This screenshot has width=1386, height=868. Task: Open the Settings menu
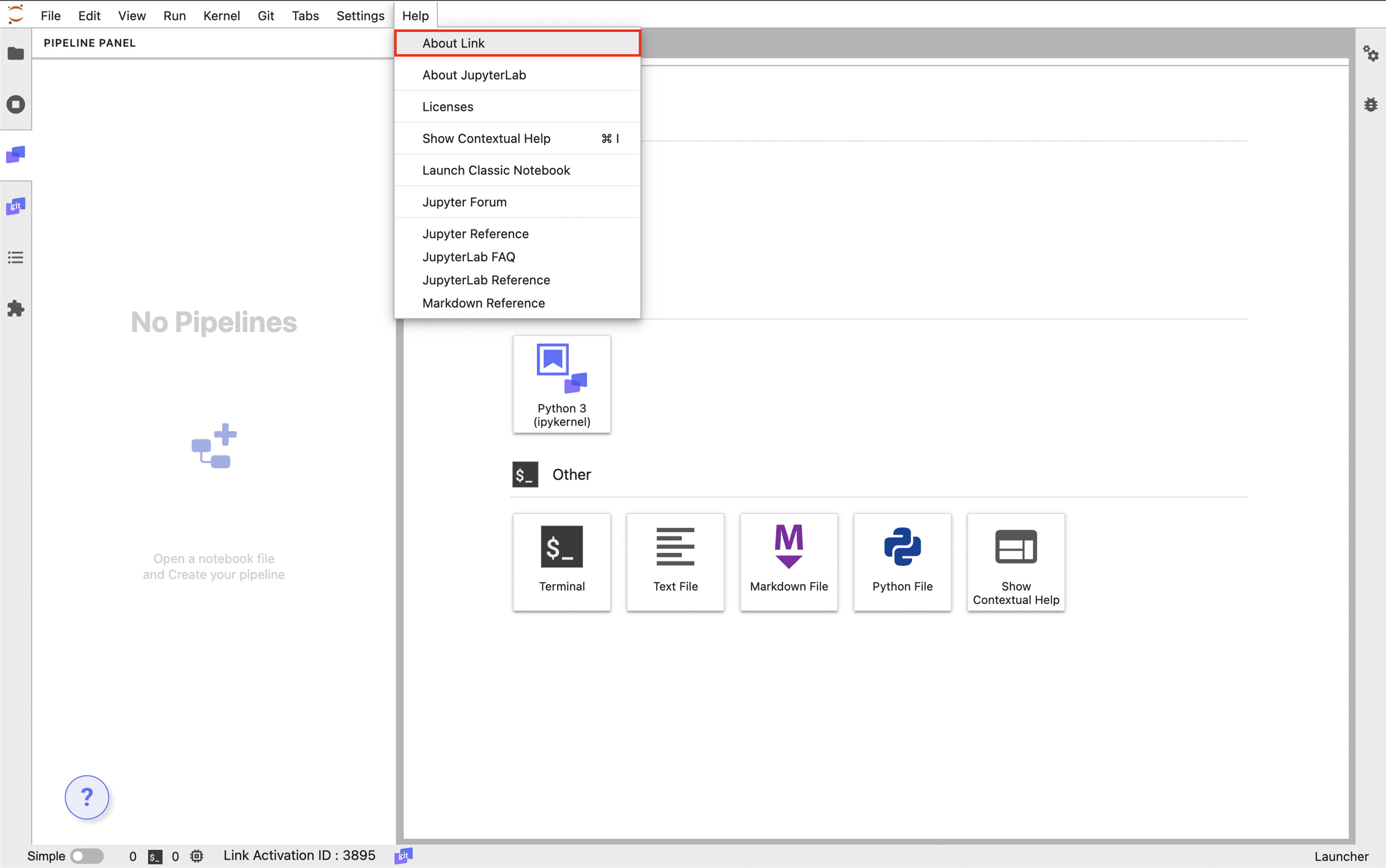coord(360,15)
